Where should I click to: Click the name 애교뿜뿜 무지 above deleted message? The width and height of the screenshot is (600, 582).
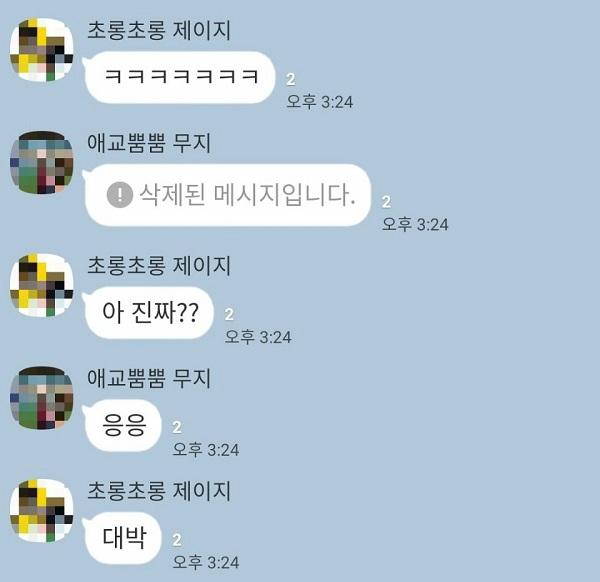pyautogui.click(x=149, y=143)
